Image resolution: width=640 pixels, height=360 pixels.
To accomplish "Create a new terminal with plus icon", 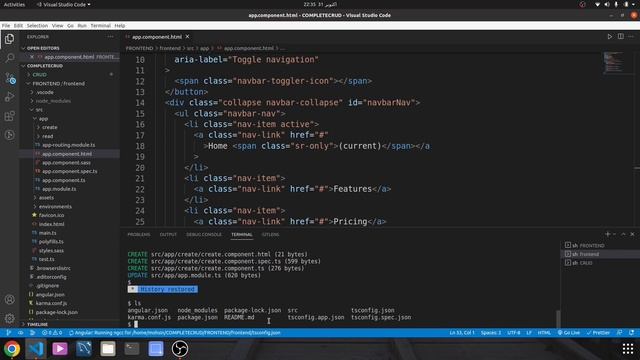I will pos(607,234).
